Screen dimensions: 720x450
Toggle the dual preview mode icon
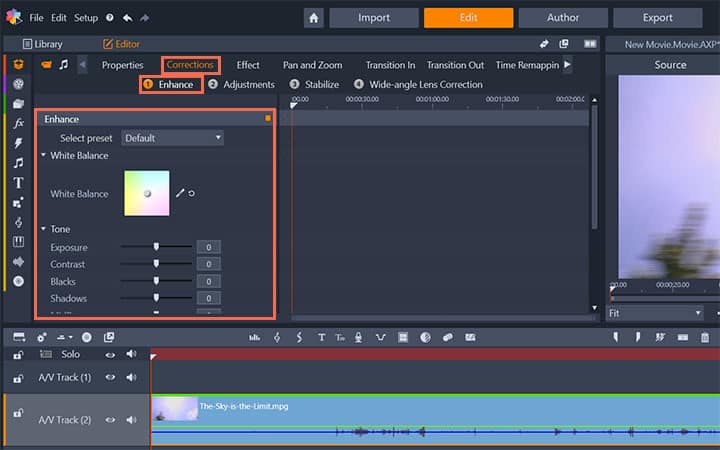coord(590,44)
